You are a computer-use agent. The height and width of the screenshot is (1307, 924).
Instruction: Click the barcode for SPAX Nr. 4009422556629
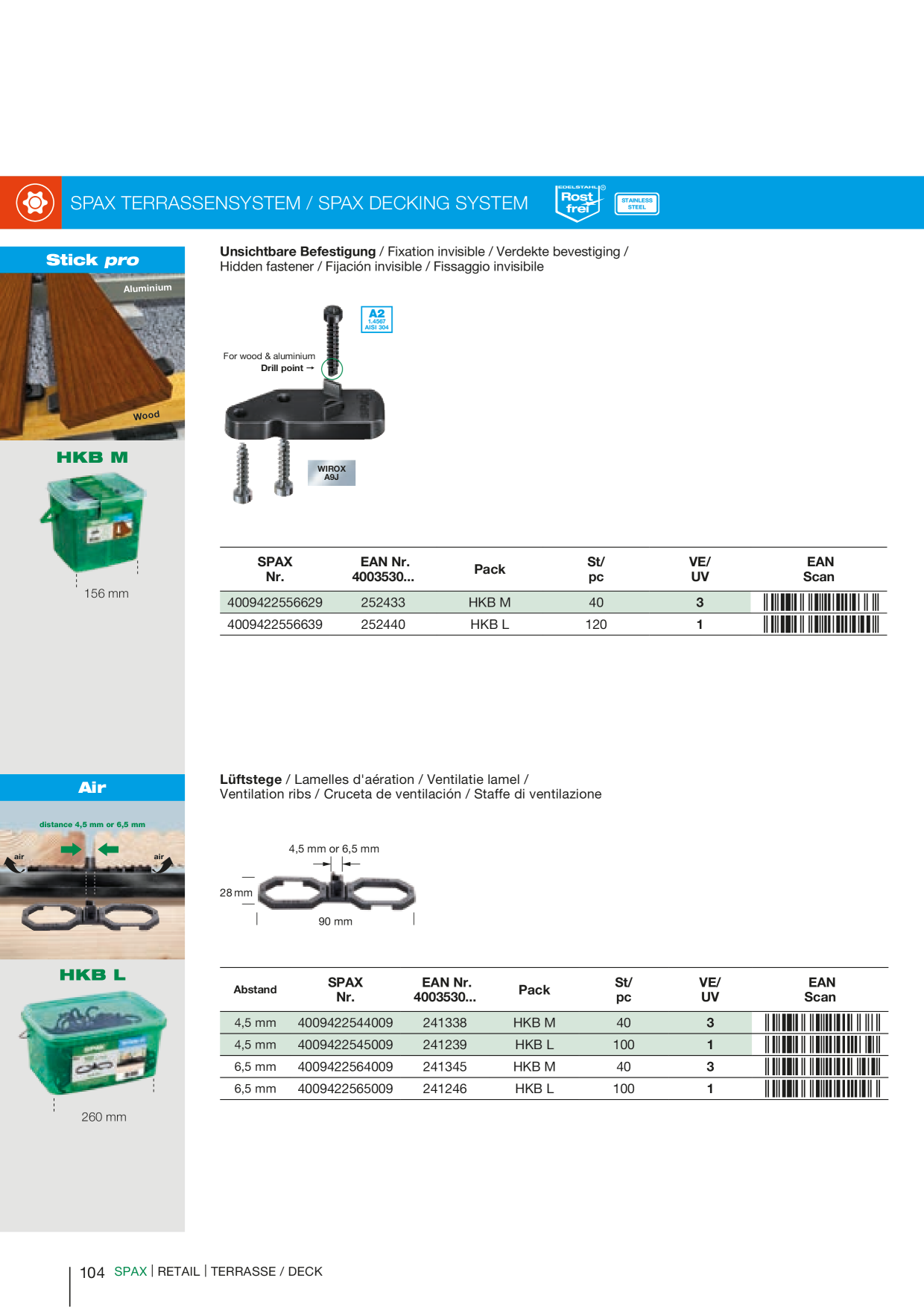click(821, 602)
